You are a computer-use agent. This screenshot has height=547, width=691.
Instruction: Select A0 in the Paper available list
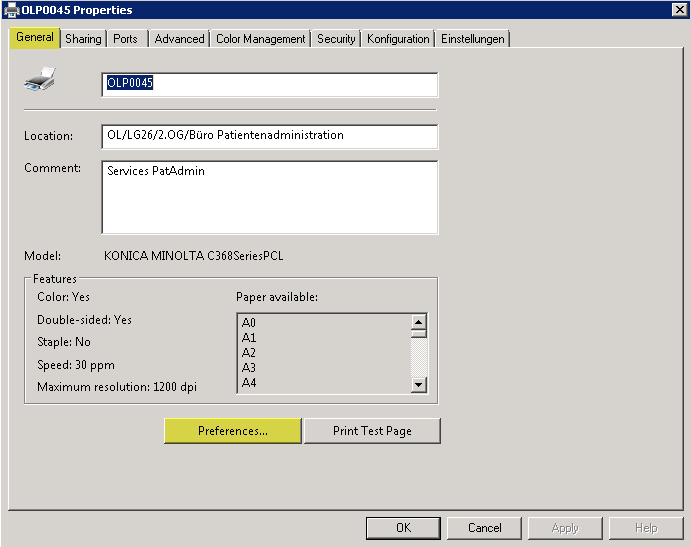pos(250,323)
